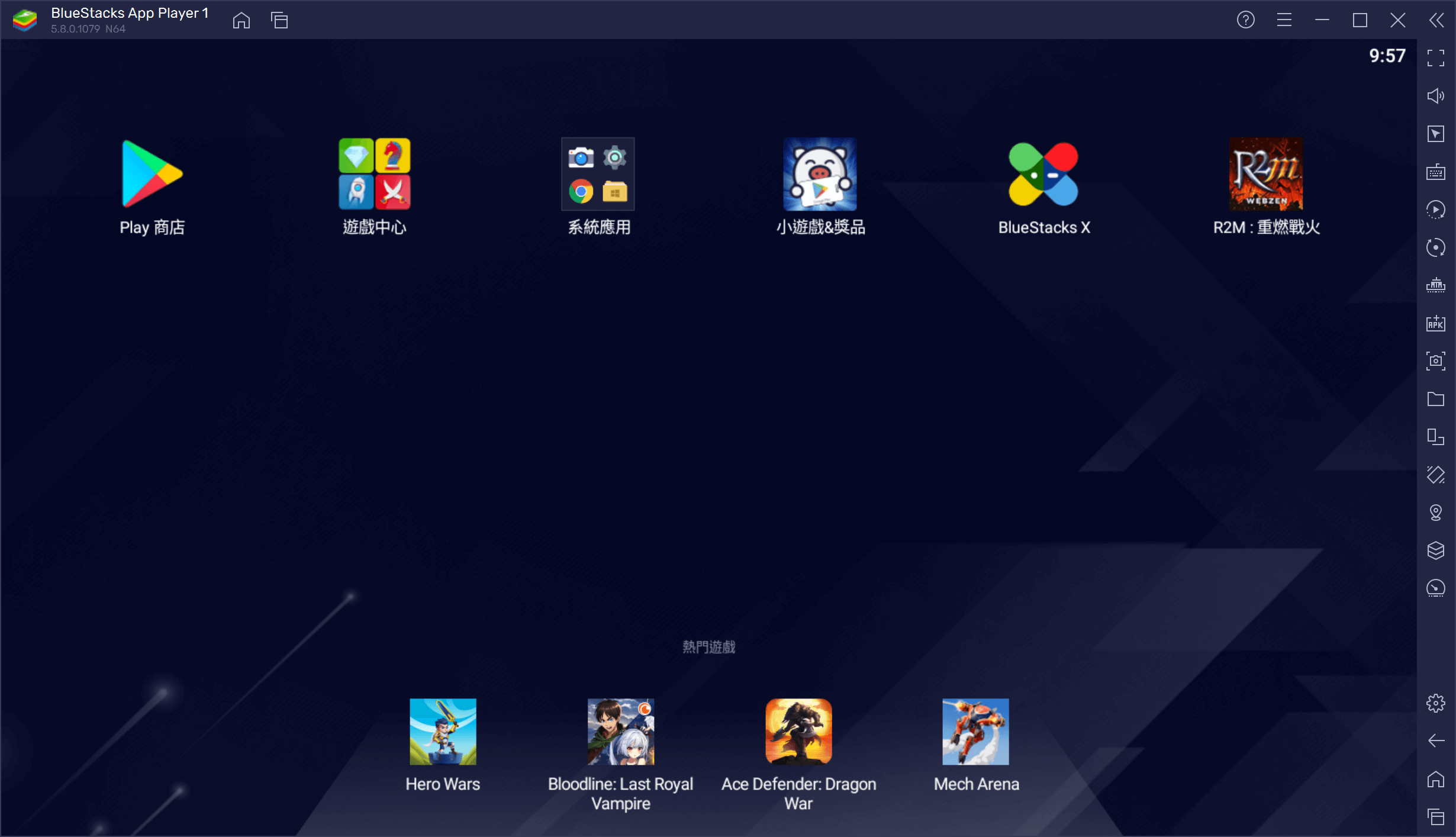This screenshot has width=1456, height=837.
Task: Open the help question mark icon
Action: pyautogui.click(x=1246, y=20)
